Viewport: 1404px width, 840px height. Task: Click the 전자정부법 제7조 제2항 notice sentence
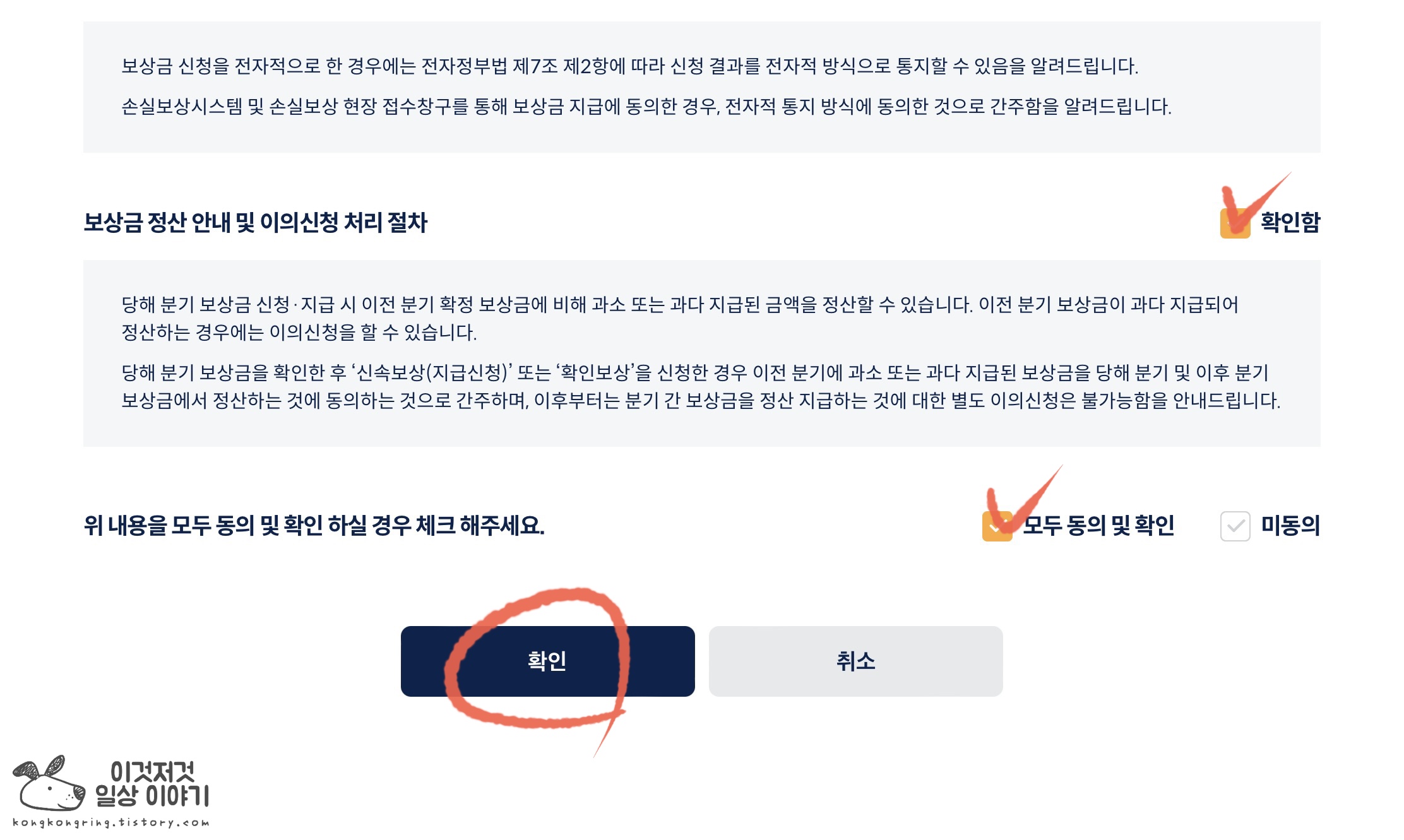(x=629, y=66)
